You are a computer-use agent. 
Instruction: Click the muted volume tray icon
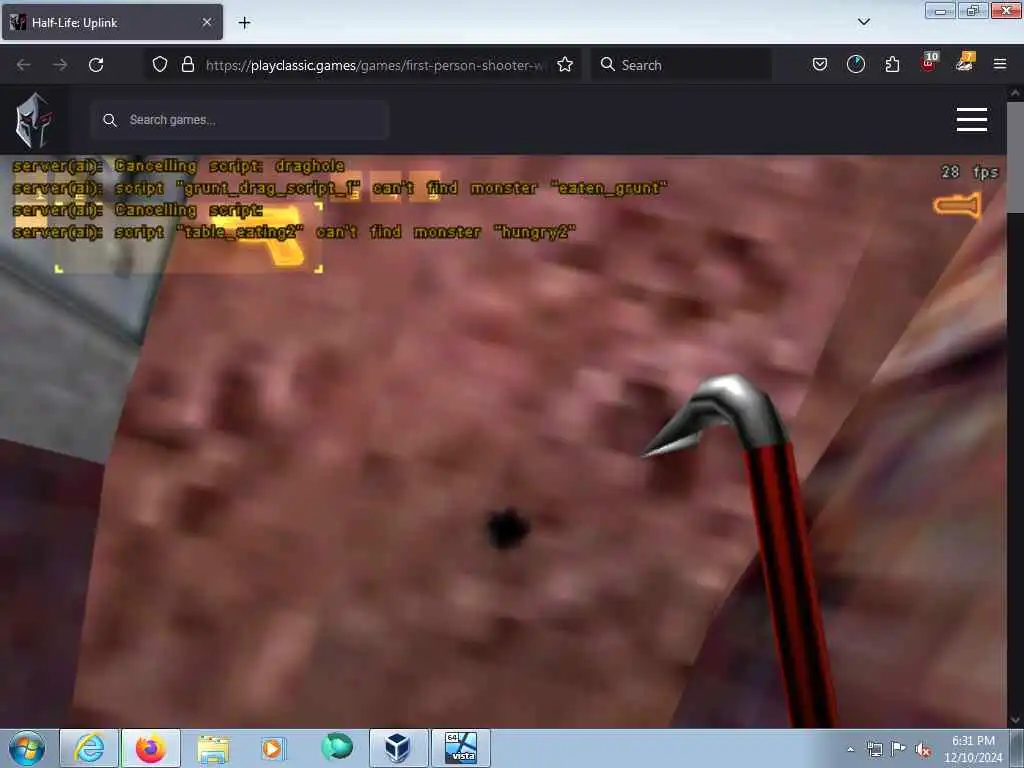tap(923, 749)
